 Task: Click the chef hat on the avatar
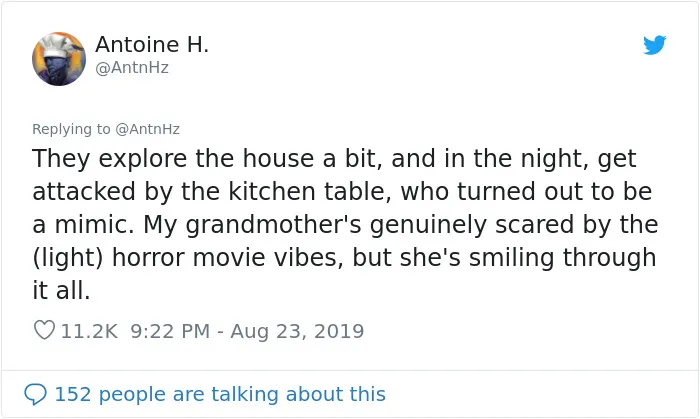coord(58,43)
